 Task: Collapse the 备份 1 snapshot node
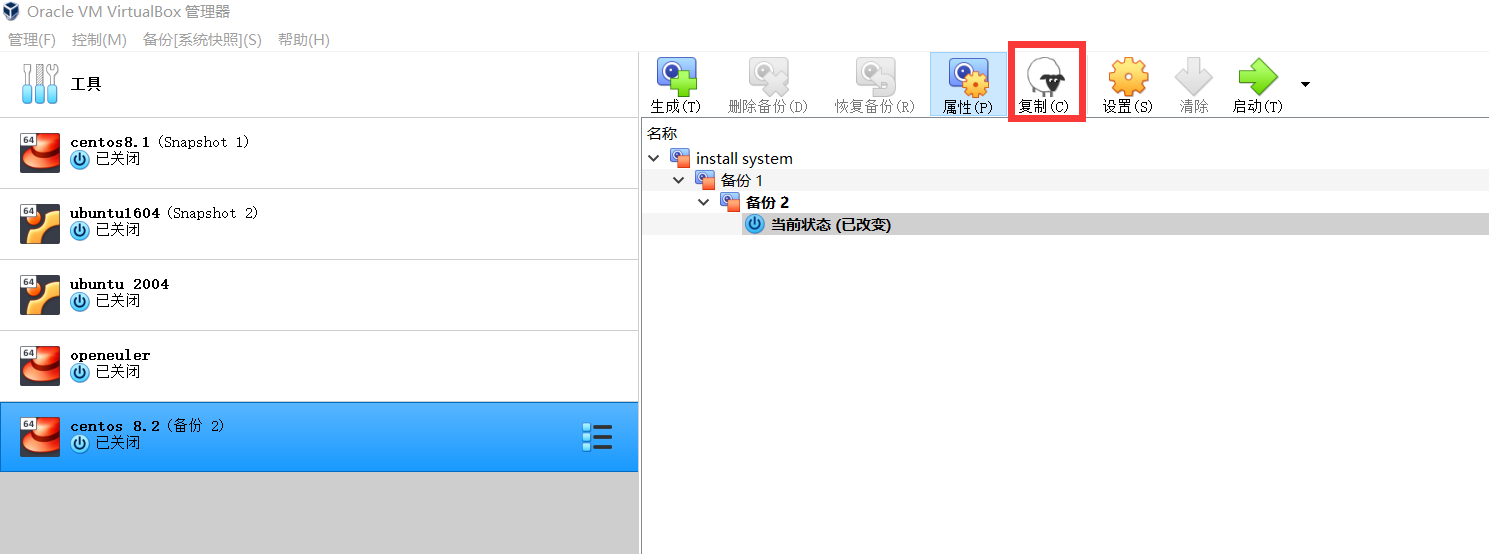click(679, 180)
